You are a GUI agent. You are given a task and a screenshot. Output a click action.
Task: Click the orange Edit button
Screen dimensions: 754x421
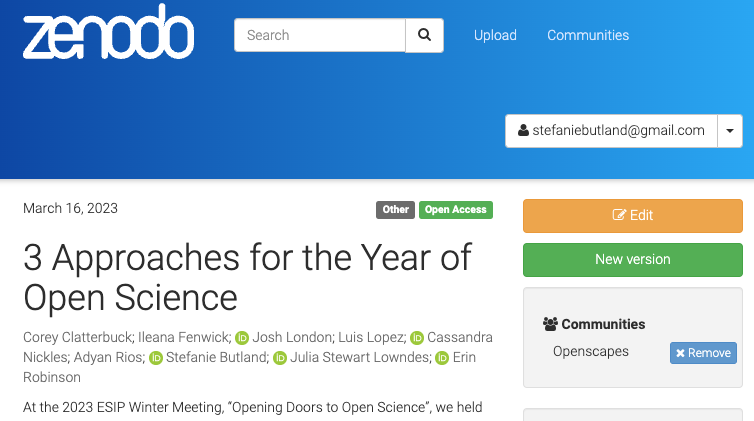click(632, 215)
